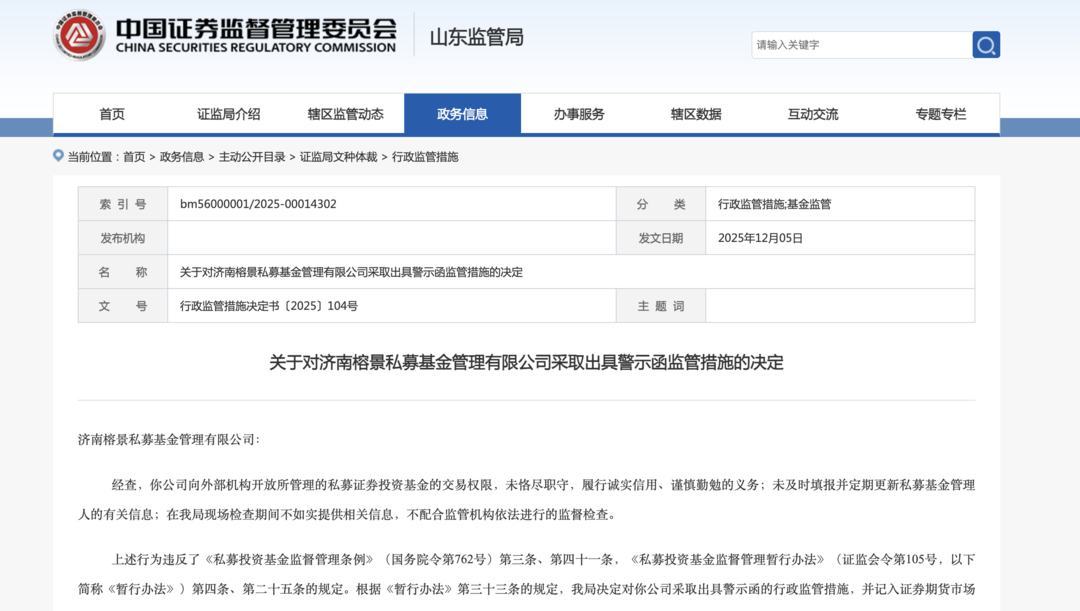Click the 首页 breadcrumb link
The width and height of the screenshot is (1080, 611).
click(134, 157)
